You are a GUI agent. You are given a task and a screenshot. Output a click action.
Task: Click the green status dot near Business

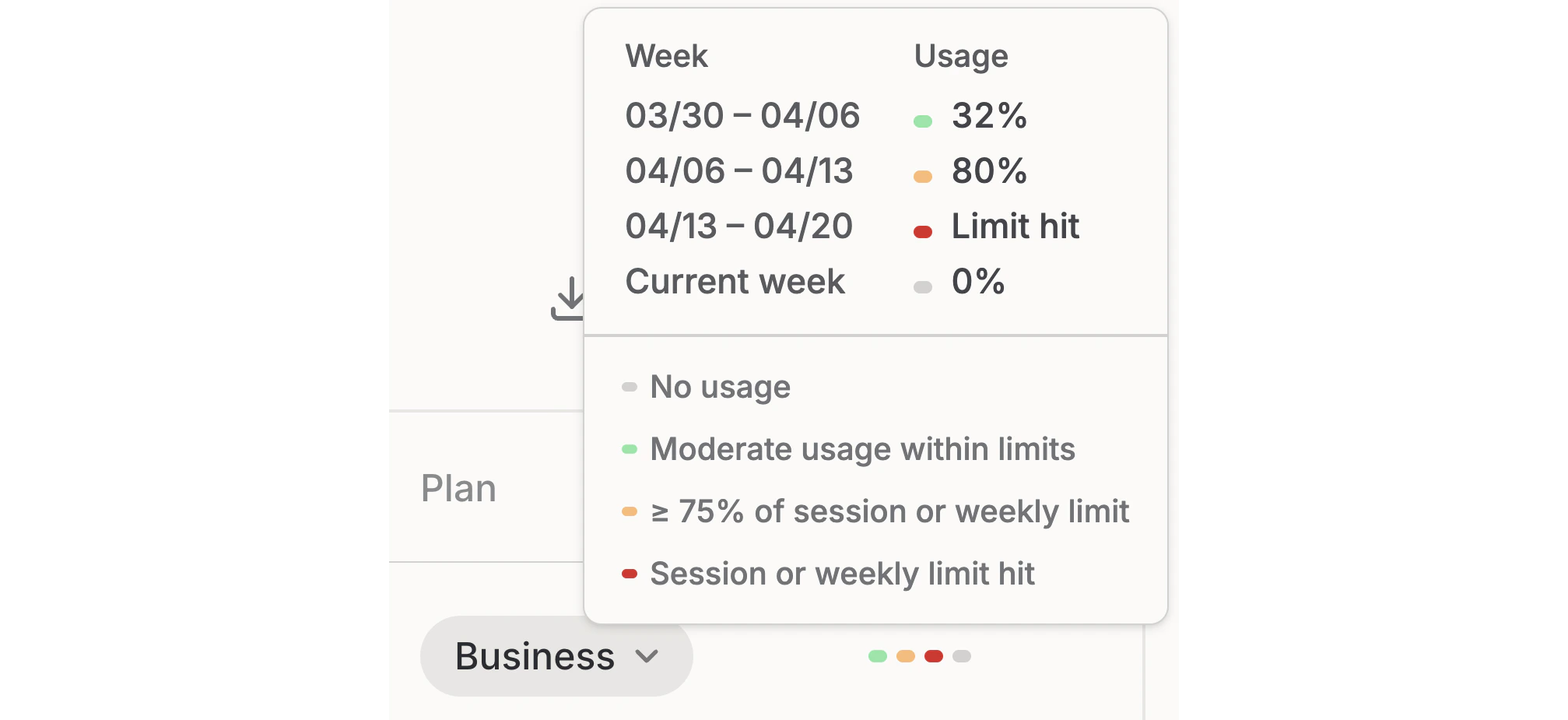point(879,657)
